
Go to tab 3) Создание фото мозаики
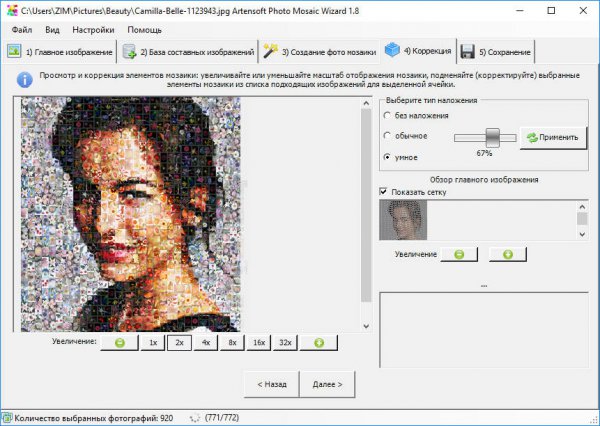(x=320, y=52)
